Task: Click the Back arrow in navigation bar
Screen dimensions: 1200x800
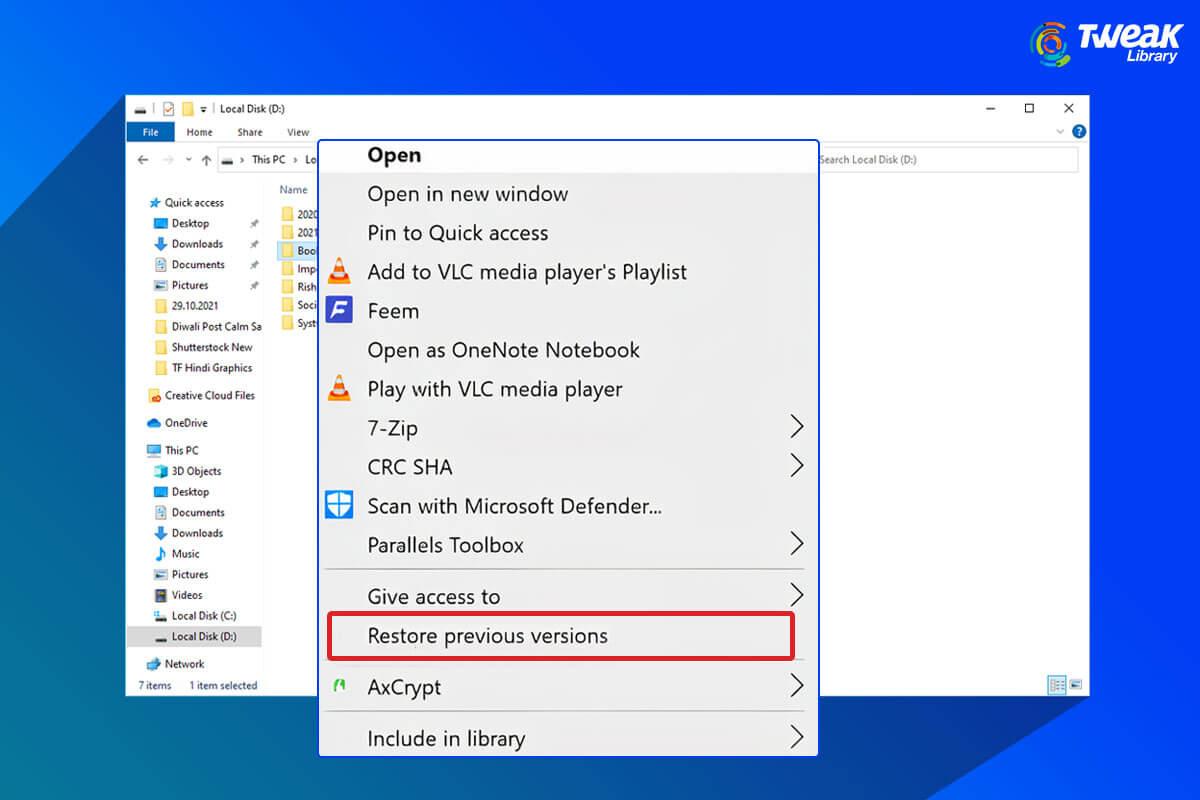Action: pos(143,160)
